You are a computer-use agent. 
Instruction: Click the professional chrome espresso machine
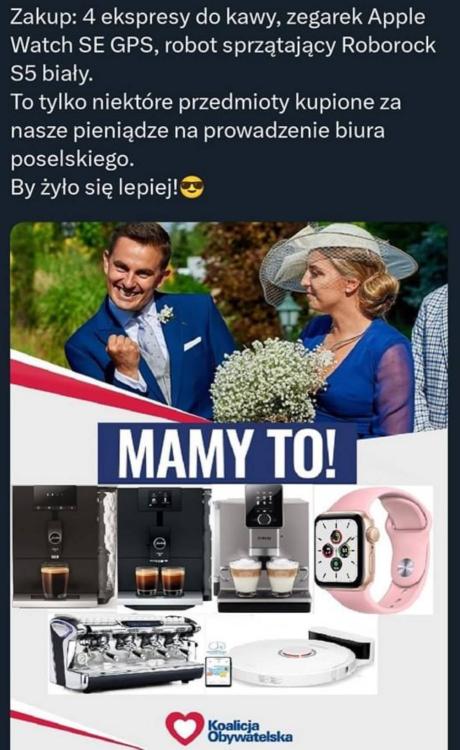point(127,652)
